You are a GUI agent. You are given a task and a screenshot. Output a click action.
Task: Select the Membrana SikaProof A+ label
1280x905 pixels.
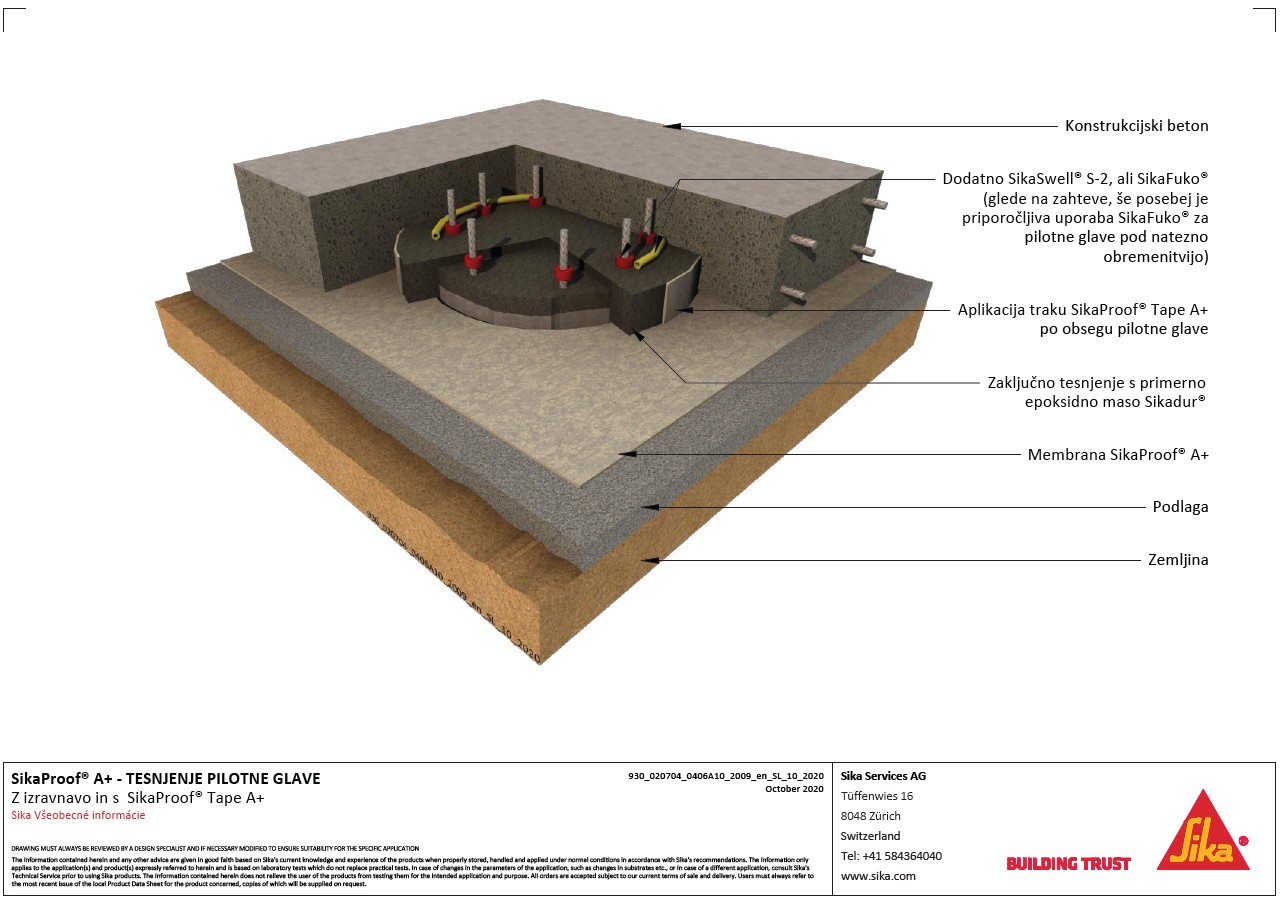click(1118, 455)
